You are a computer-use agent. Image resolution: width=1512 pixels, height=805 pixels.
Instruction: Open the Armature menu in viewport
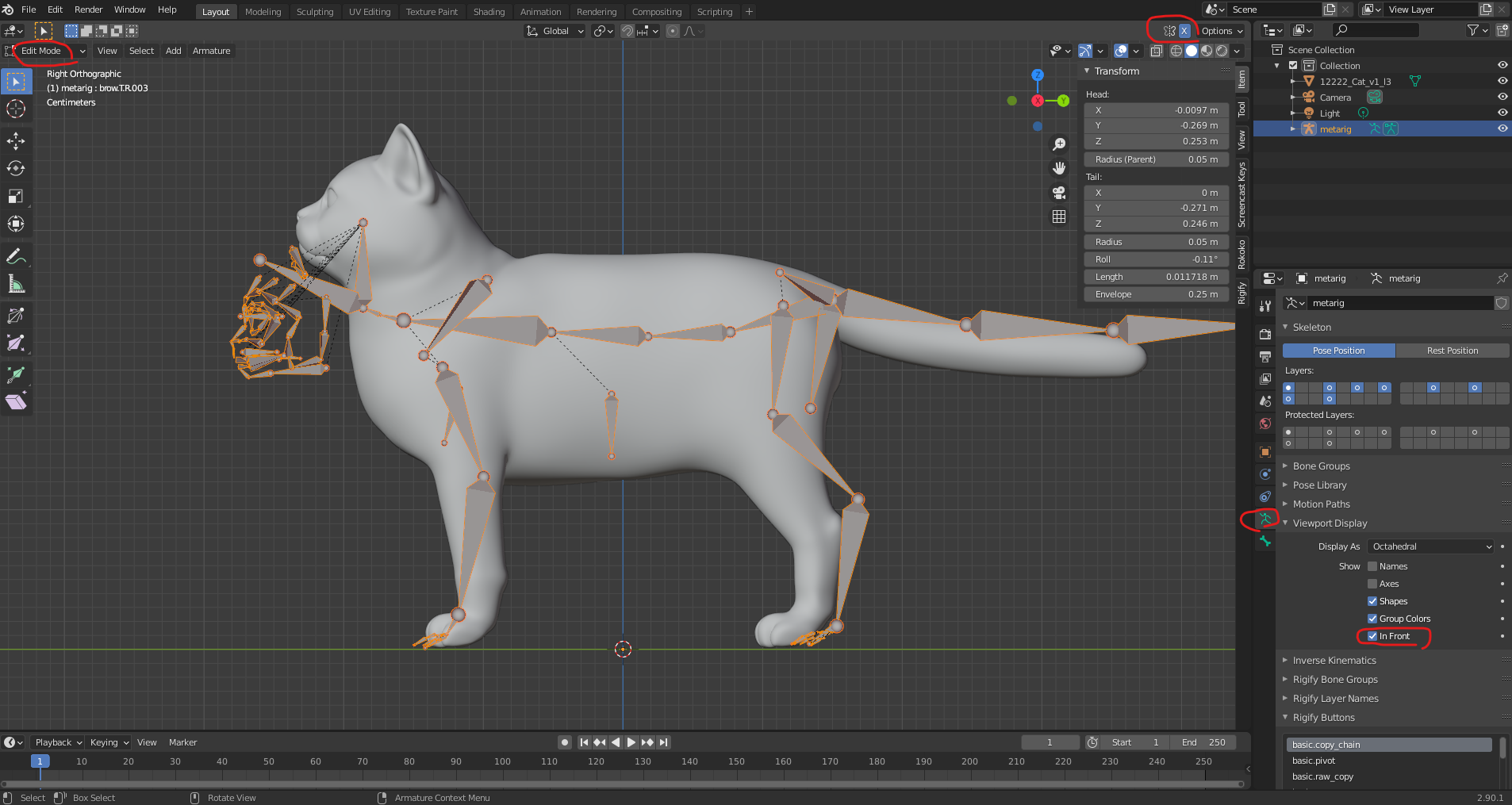point(211,51)
